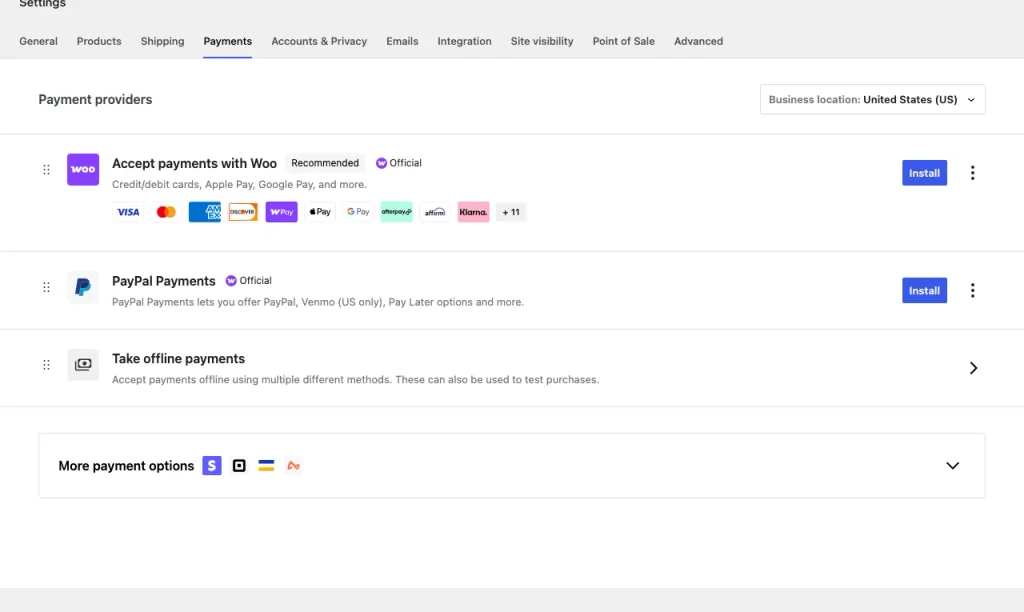
Task: Open the Business location dropdown
Action: [x=872, y=99]
